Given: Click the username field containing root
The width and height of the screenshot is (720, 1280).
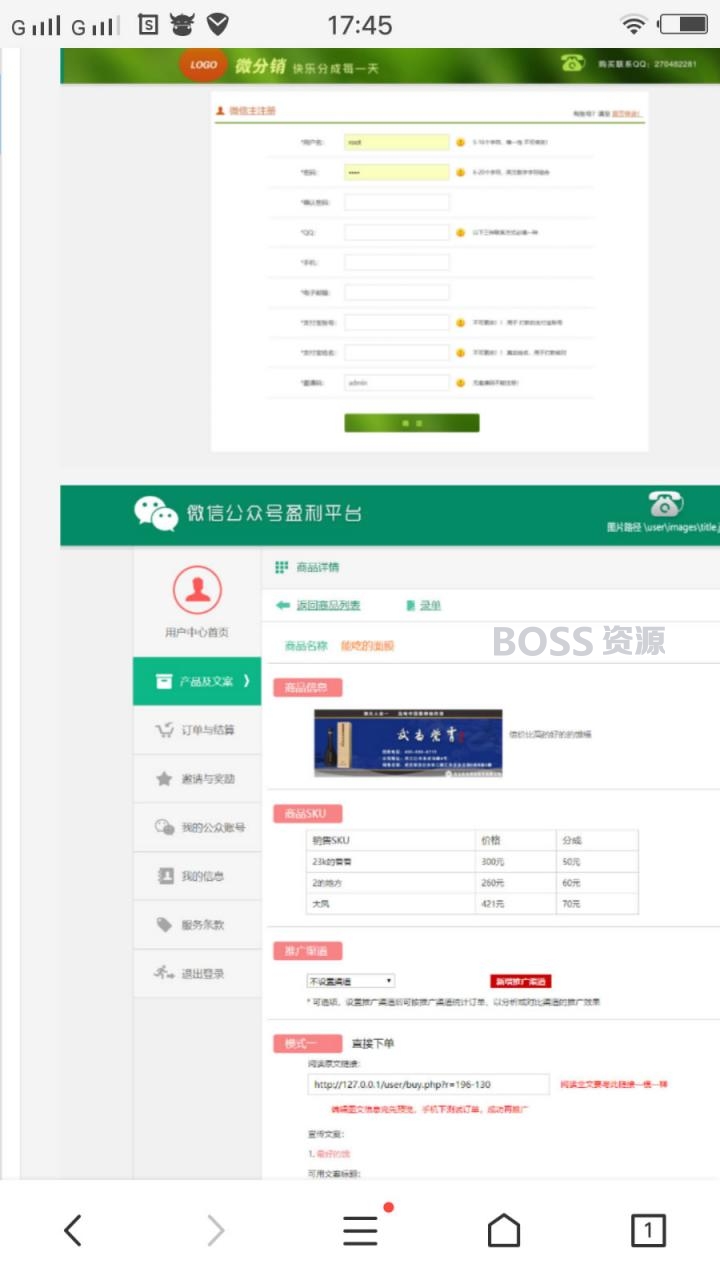Looking at the screenshot, I should point(397,143).
